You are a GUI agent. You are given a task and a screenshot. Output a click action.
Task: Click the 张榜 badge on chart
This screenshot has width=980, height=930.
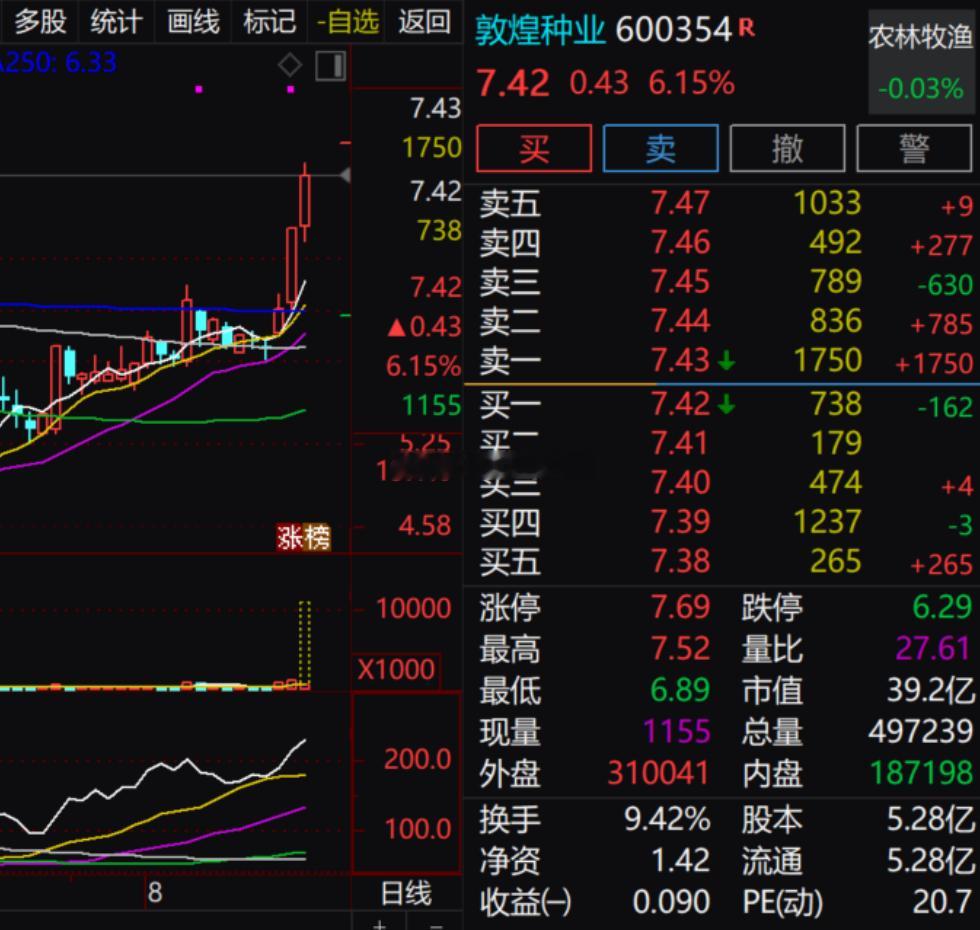(x=304, y=538)
